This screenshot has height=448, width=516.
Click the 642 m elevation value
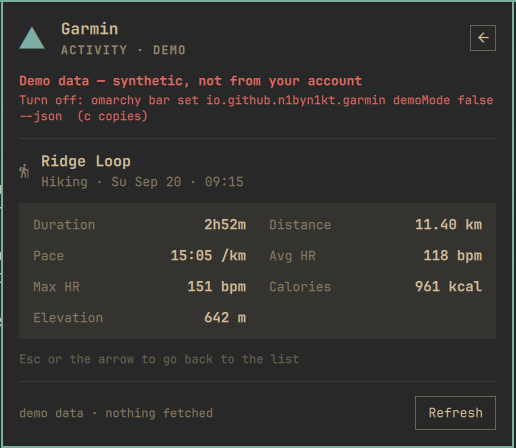[x=225, y=318]
